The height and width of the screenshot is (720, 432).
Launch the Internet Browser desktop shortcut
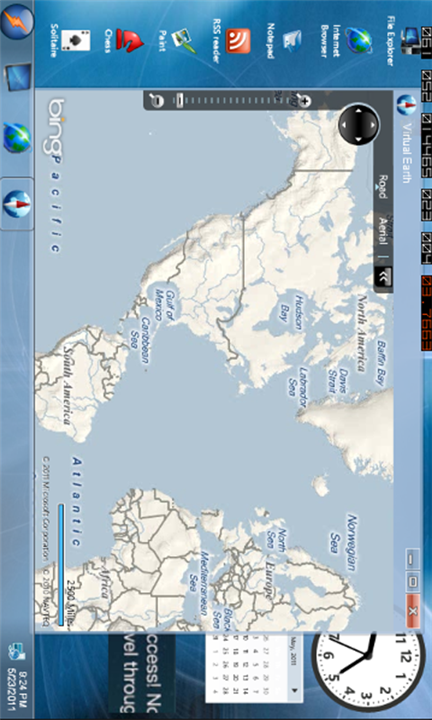click(x=347, y=40)
